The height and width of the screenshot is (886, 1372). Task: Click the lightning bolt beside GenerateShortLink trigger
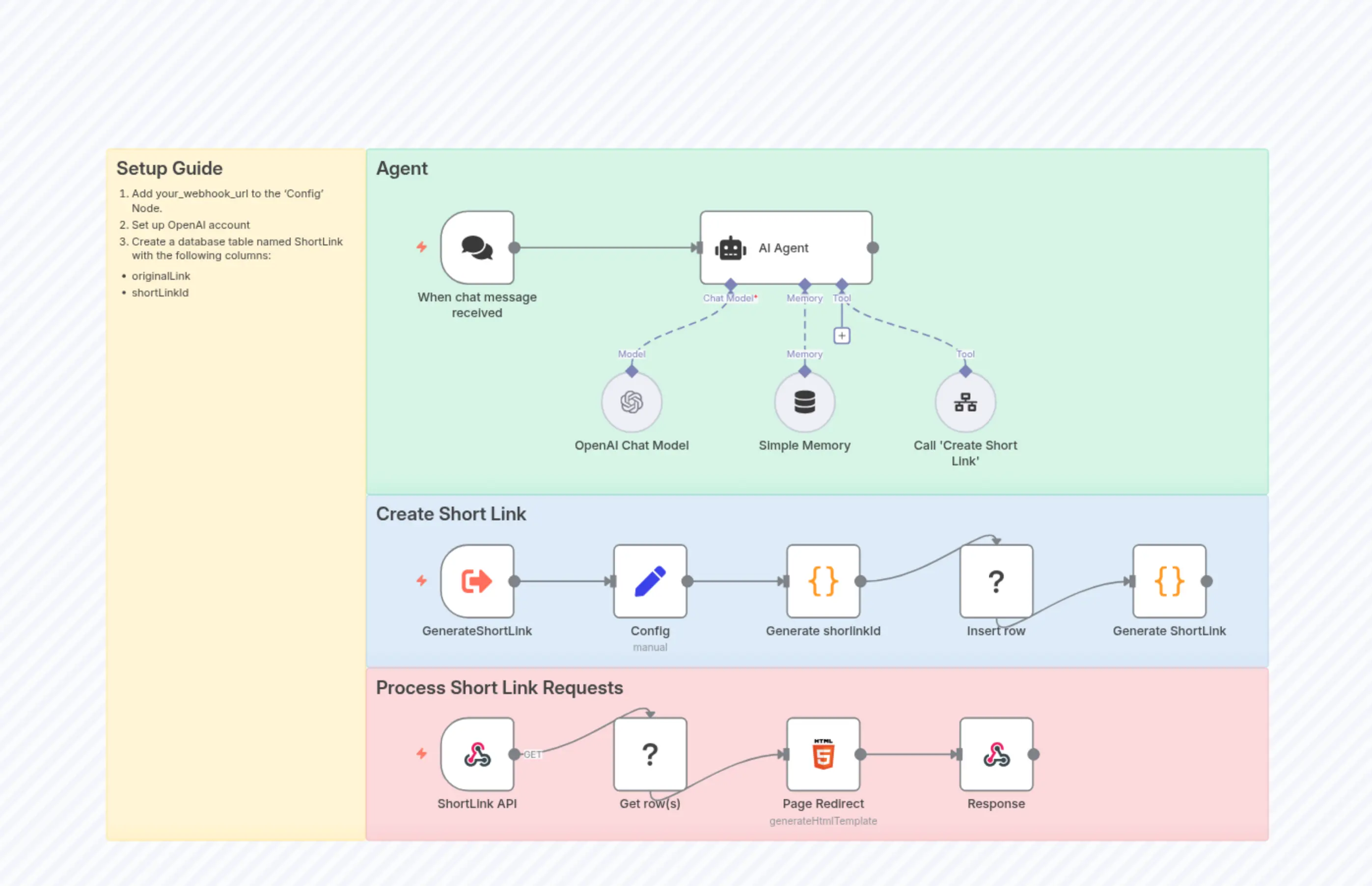pos(422,581)
